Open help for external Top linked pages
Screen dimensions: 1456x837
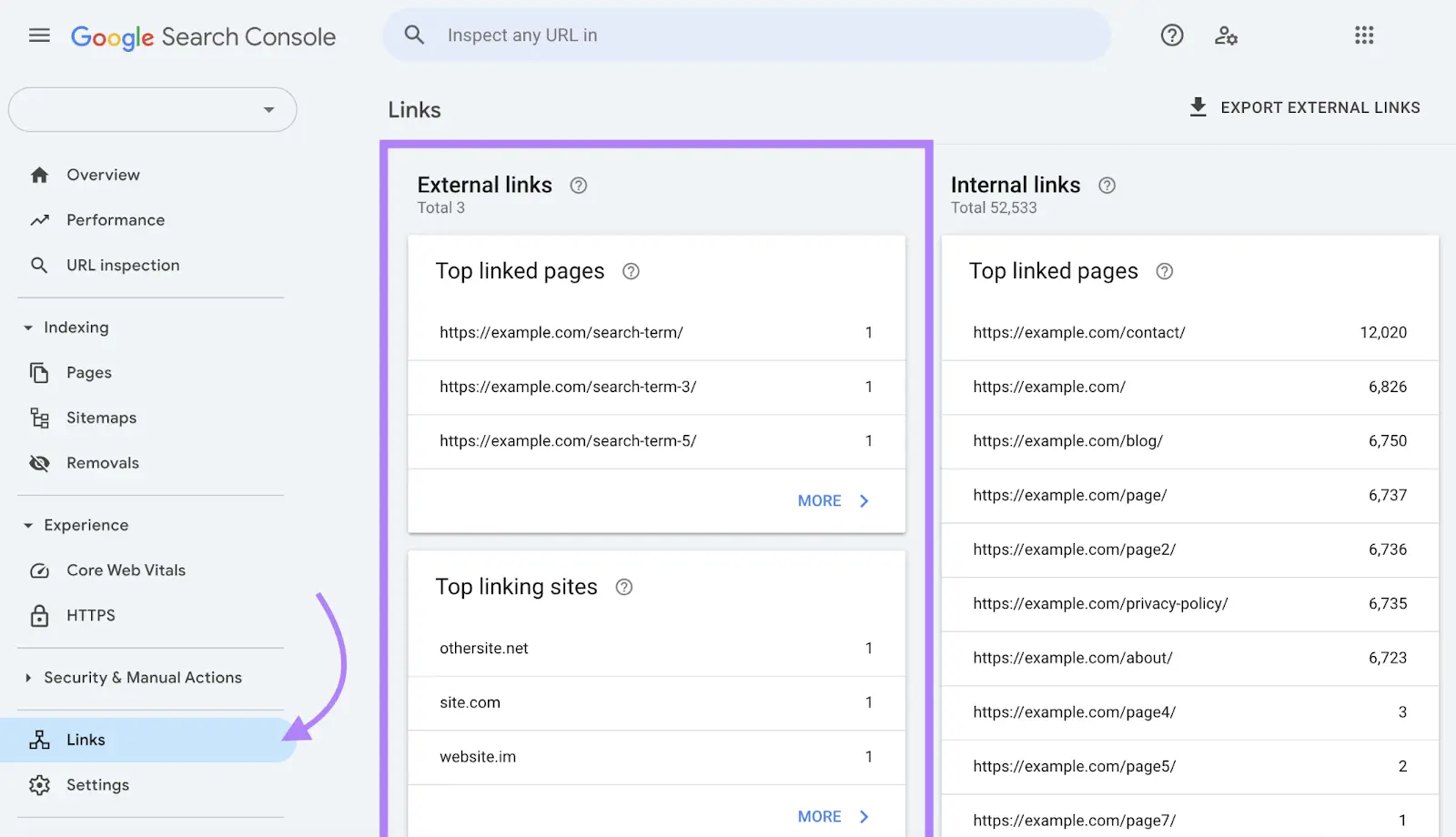pos(631,271)
